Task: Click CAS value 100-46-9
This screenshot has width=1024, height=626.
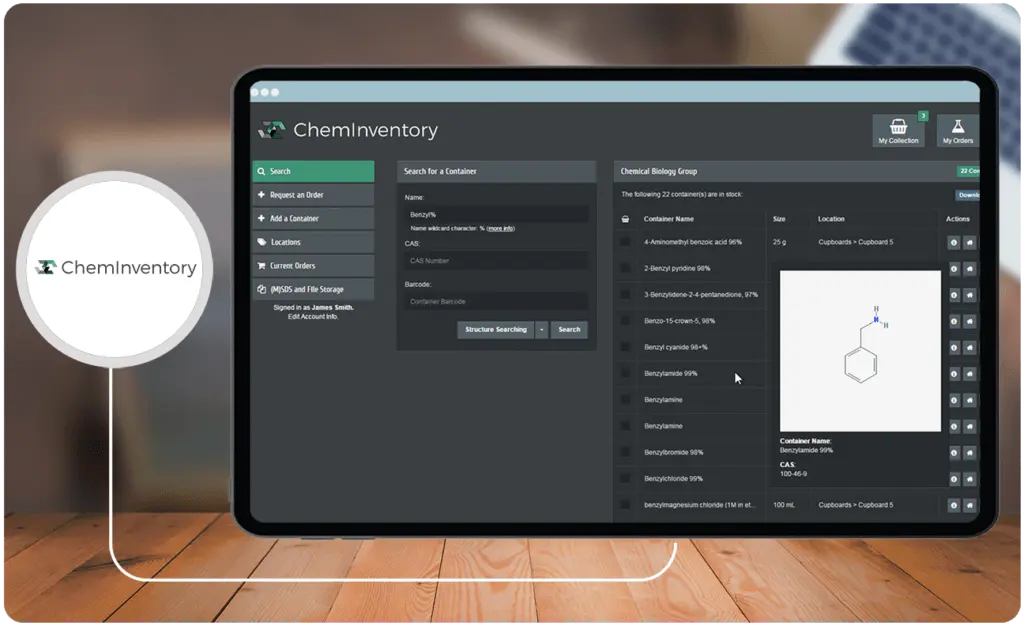Action: pos(793,474)
